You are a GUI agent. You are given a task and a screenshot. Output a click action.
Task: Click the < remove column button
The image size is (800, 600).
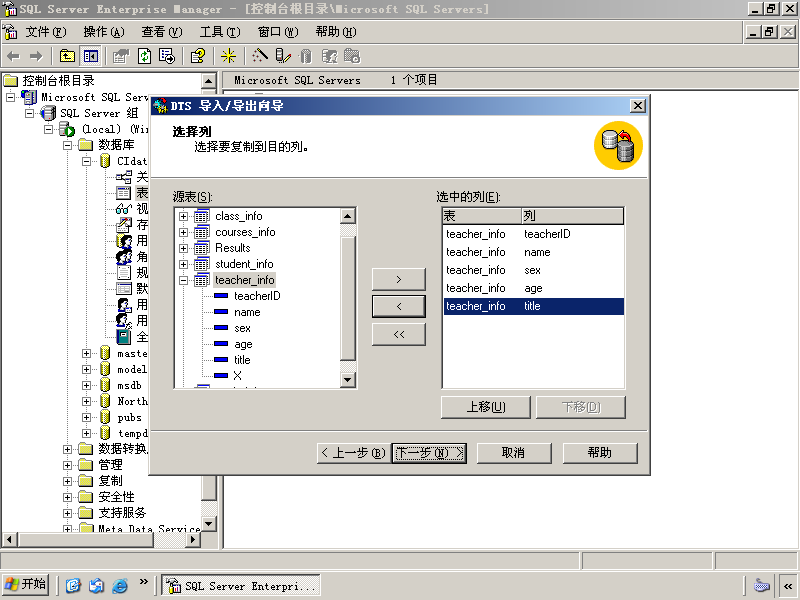[398, 306]
